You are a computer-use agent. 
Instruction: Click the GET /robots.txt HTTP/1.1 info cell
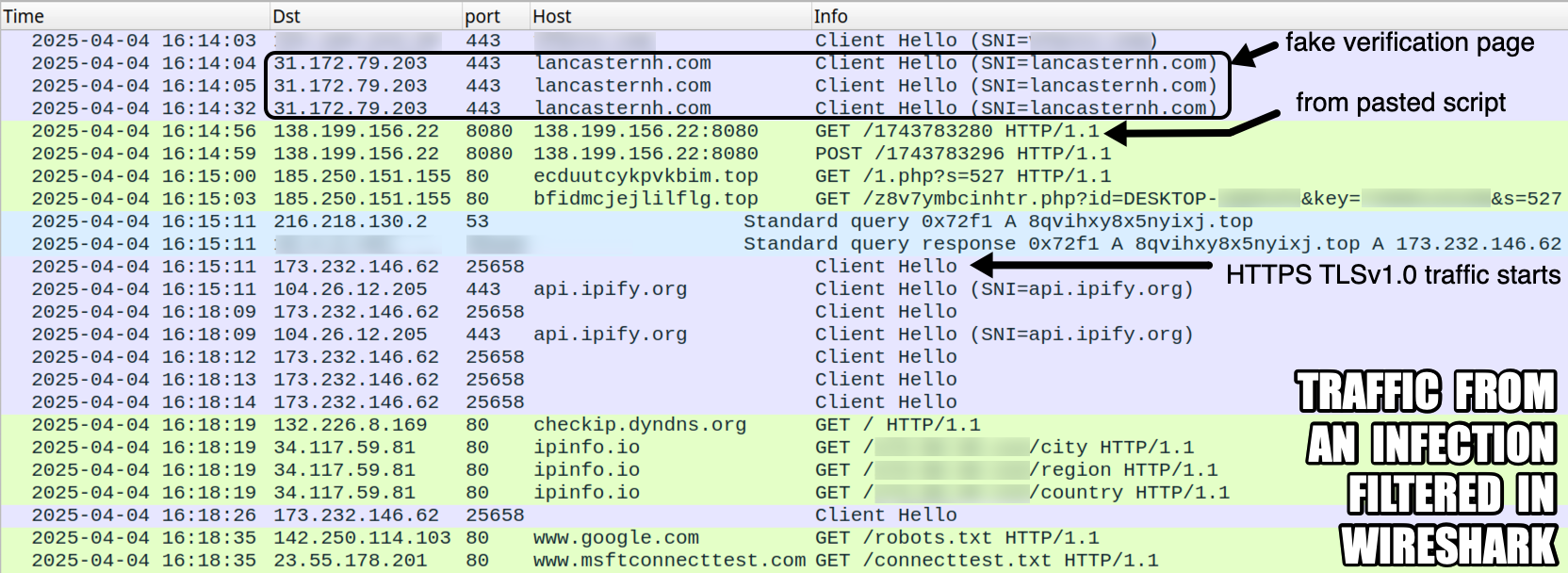tap(957, 538)
